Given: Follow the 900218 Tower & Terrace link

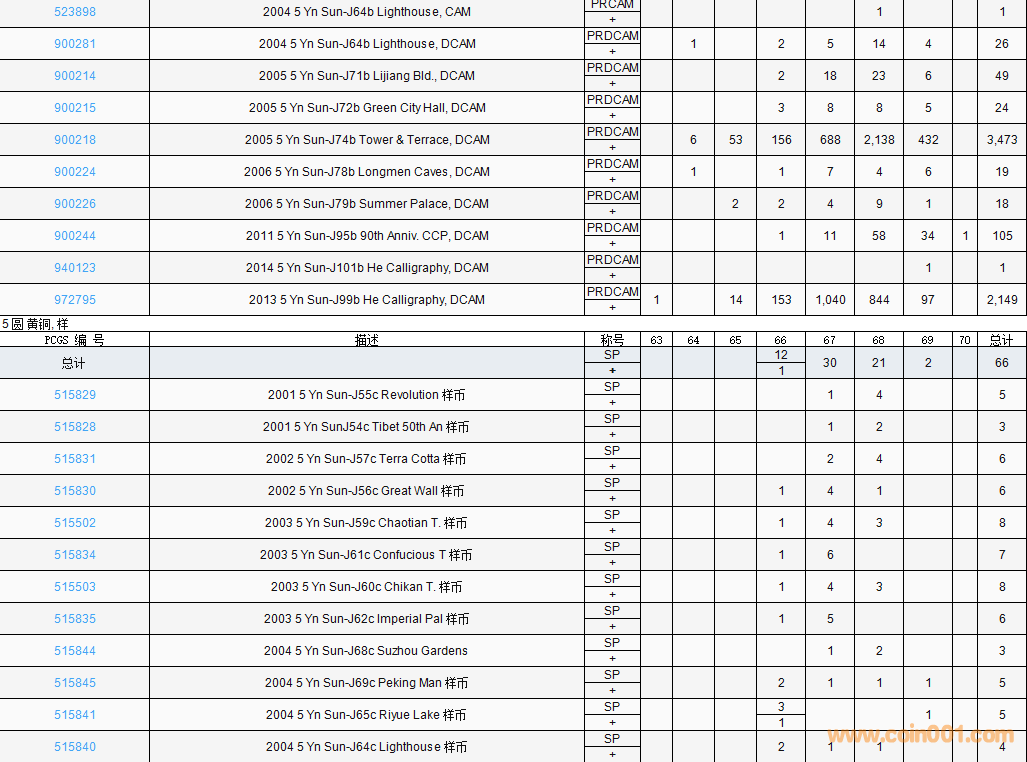Looking at the screenshot, I should pyautogui.click(x=75, y=140).
